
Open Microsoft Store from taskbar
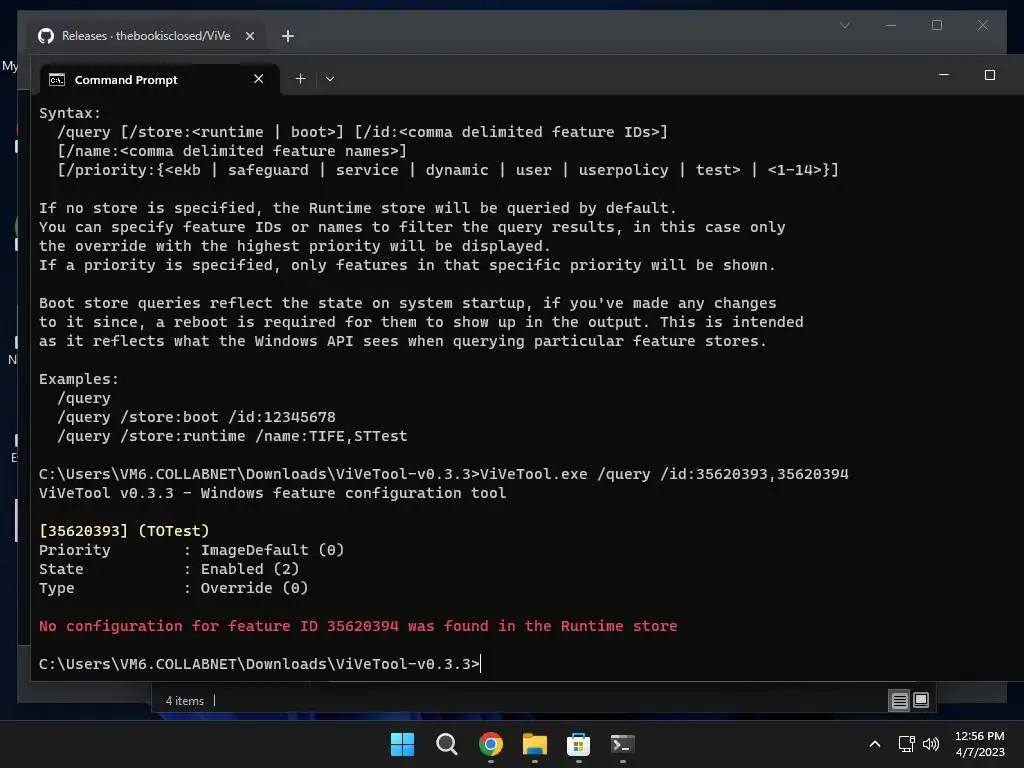578,744
